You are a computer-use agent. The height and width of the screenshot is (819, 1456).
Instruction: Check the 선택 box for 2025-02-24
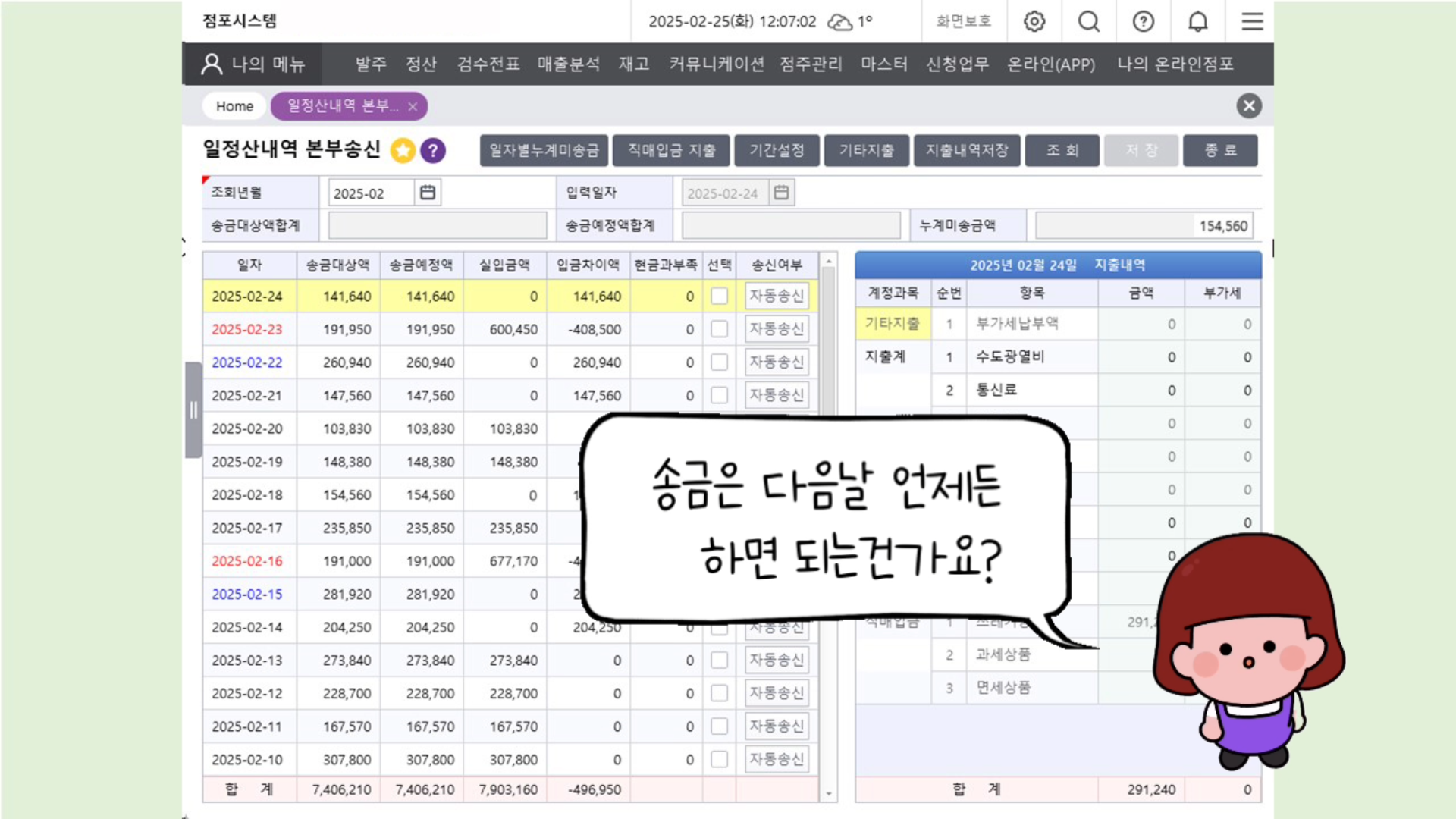click(x=719, y=296)
